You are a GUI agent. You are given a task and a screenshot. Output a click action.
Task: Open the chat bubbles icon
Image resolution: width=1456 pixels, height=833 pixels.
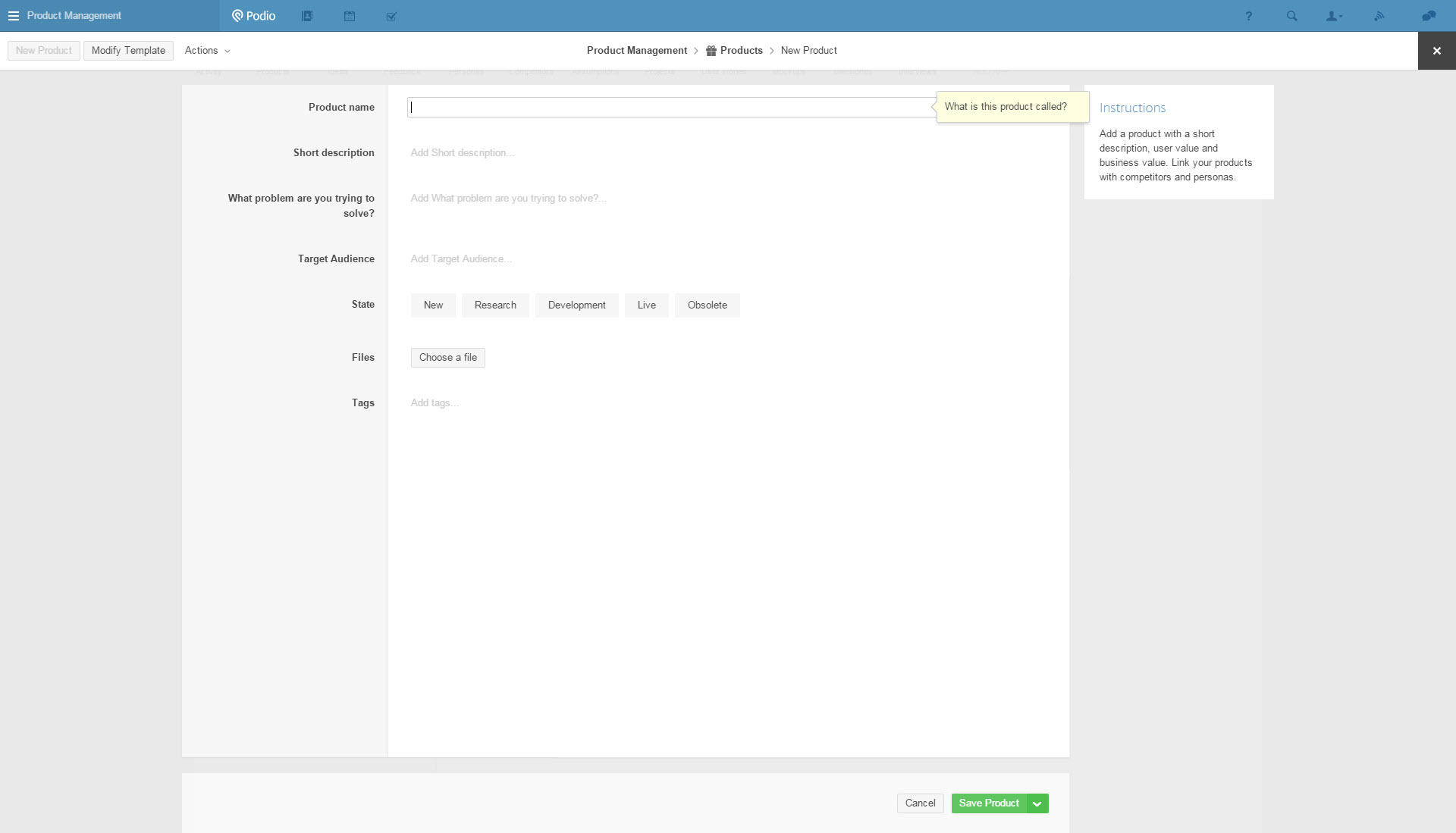(x=1429, y=16)
